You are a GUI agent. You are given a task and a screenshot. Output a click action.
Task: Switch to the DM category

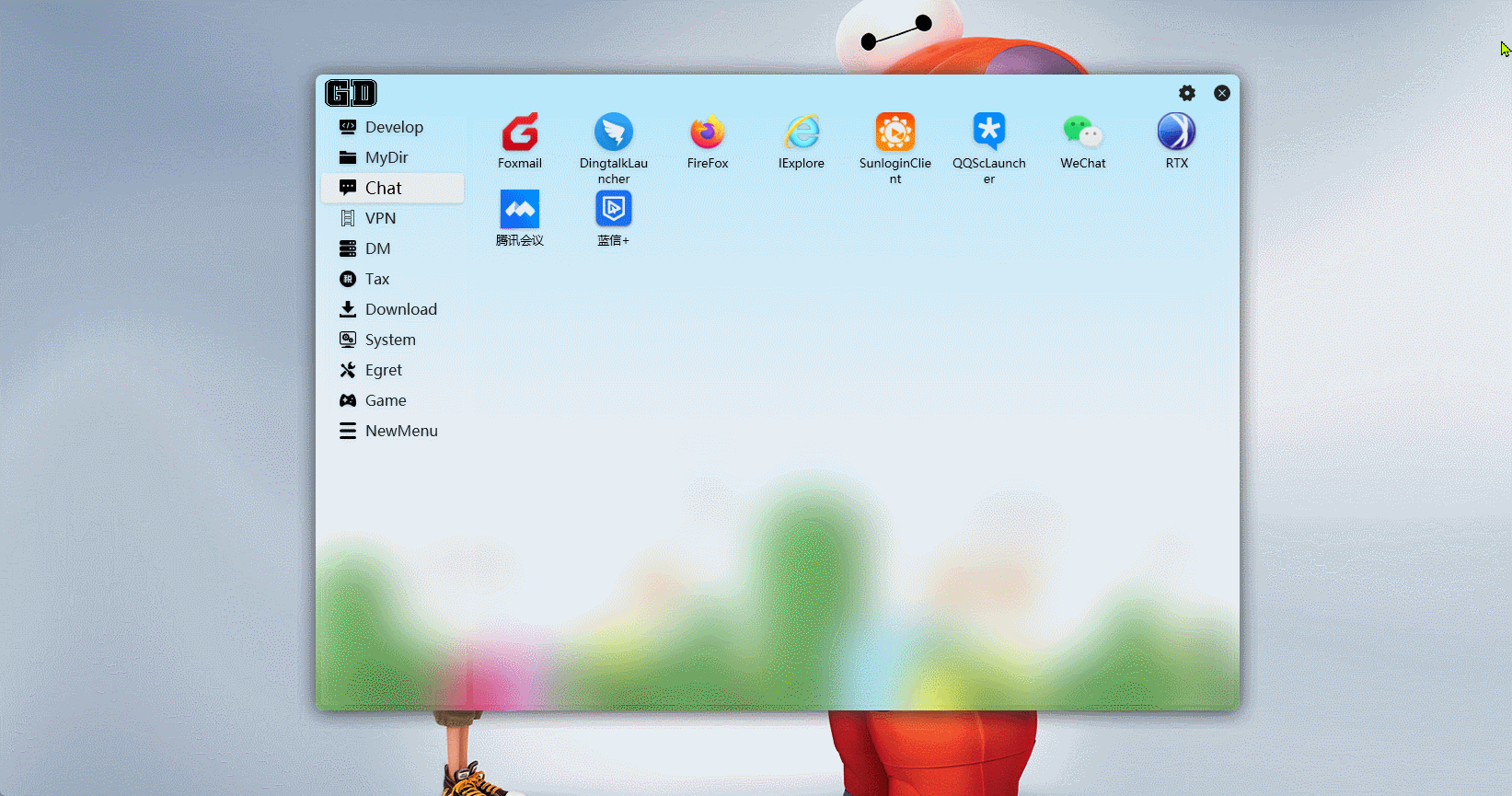pos(393,248)
